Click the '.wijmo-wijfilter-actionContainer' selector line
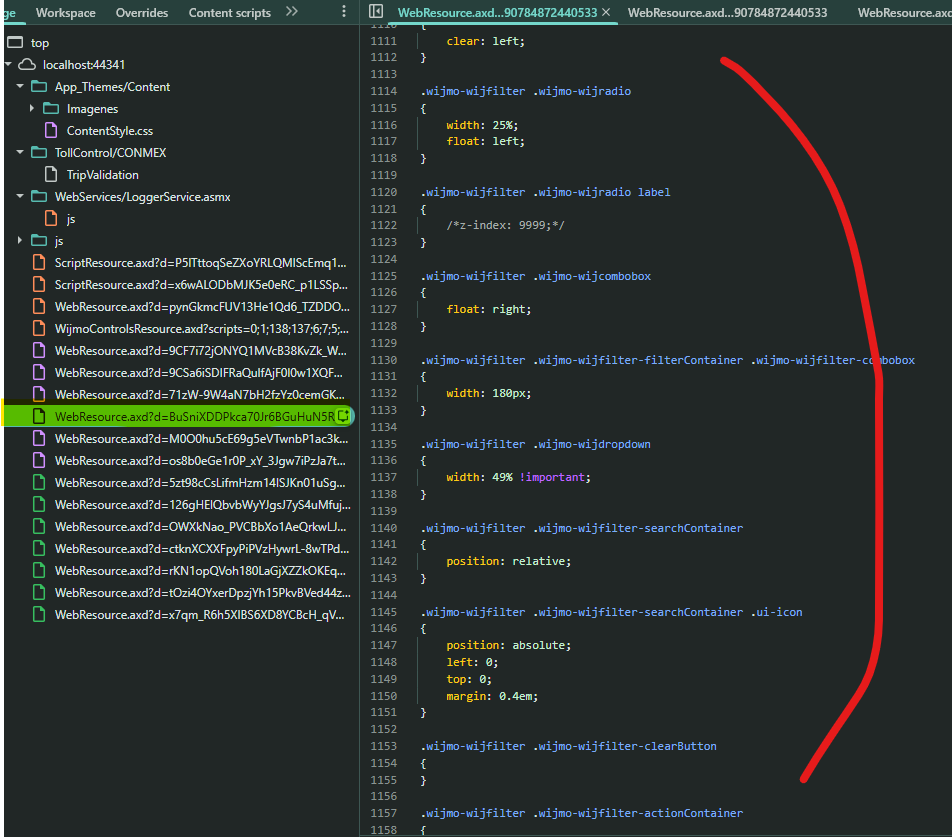Screen dimensions: 952x837 pyautogui.click(x=582, y=813)
